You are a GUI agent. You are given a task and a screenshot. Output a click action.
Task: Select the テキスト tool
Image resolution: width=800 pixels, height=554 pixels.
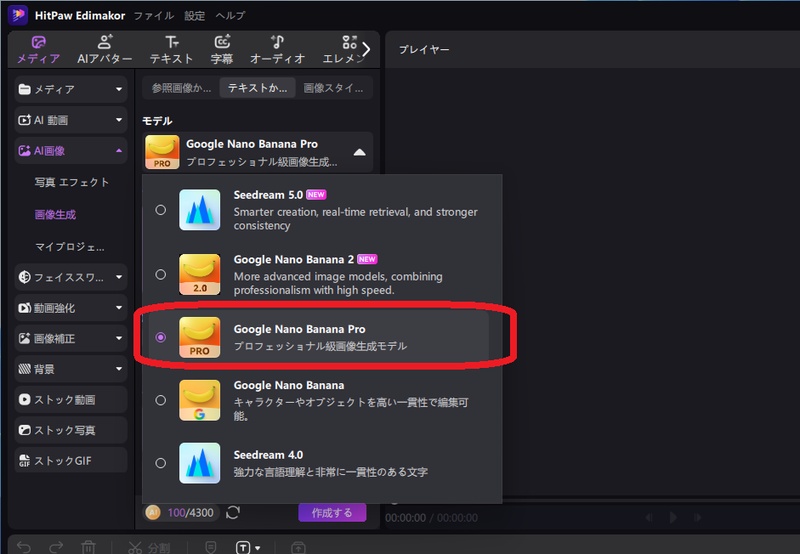[x=171, y=50]
